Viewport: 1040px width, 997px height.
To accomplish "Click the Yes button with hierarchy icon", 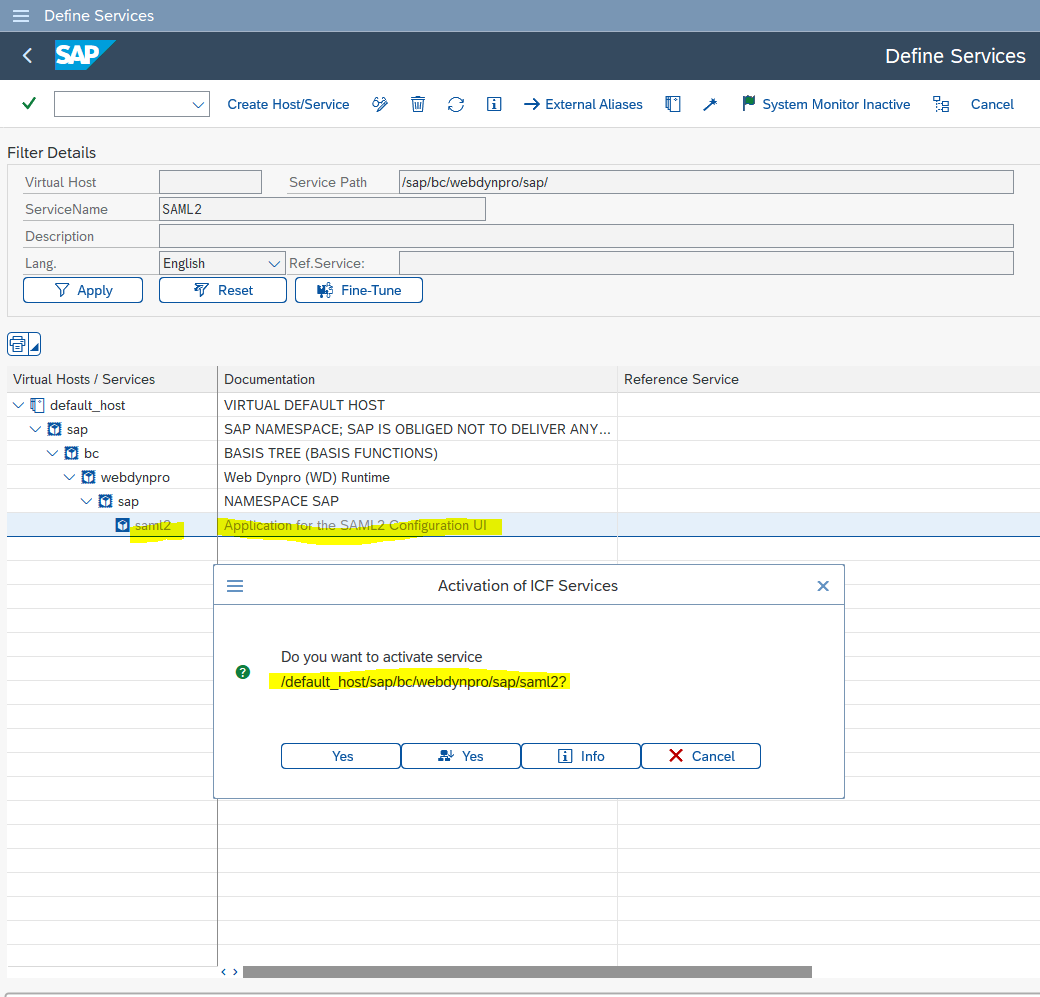I will click(461, 756).
